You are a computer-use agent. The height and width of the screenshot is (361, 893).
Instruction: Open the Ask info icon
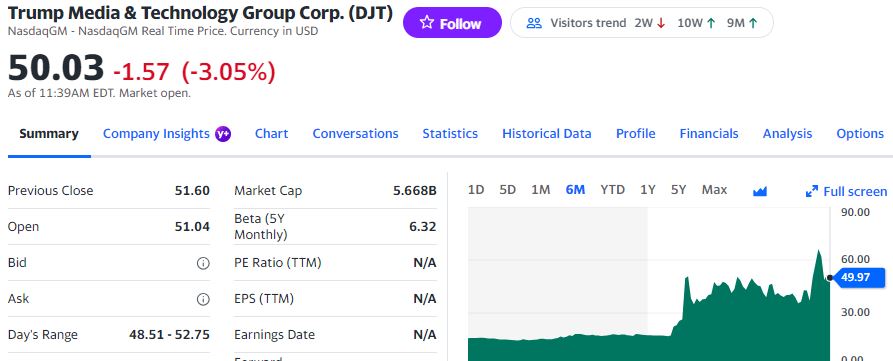pos(203,299)
